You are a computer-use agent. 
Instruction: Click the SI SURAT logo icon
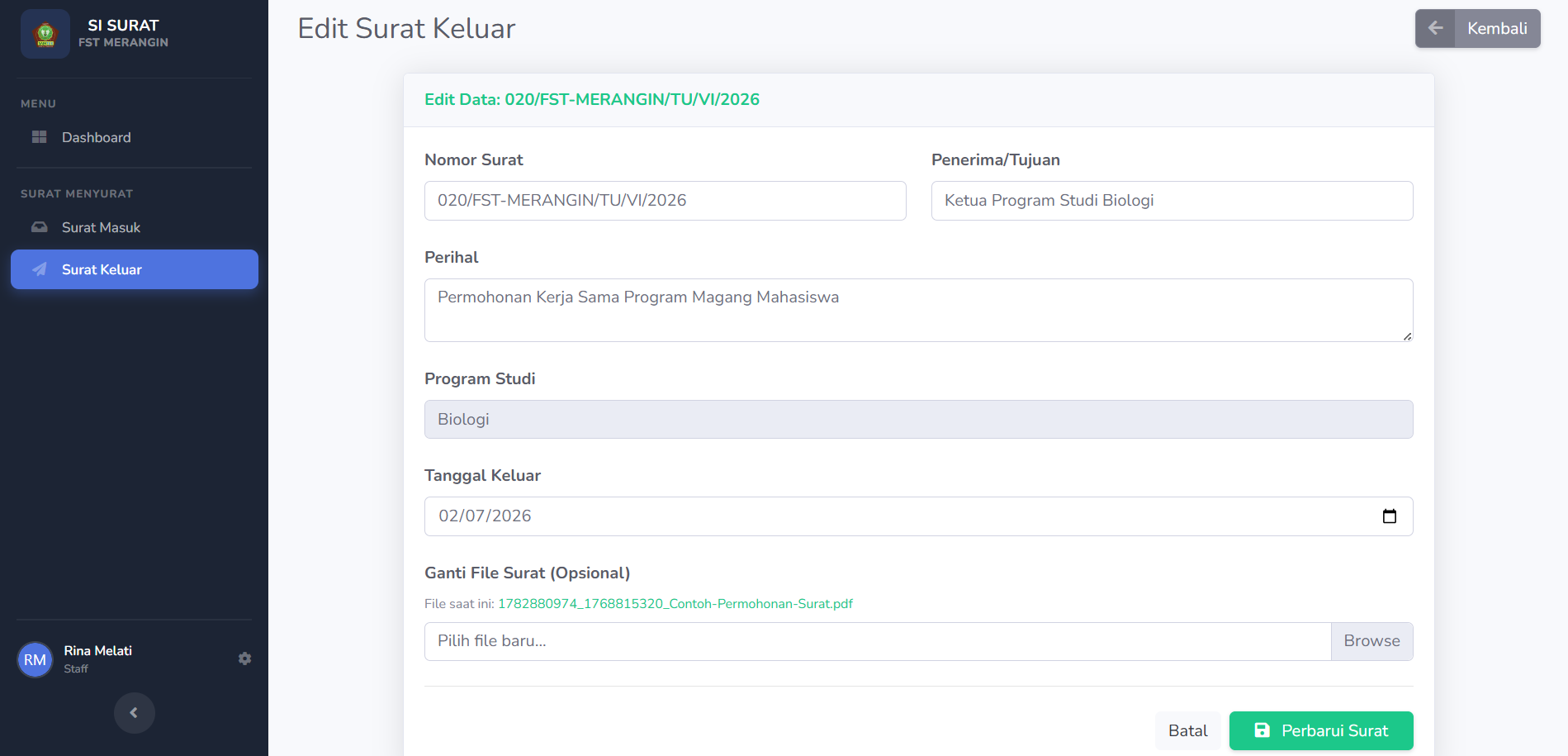pos(45,34)
